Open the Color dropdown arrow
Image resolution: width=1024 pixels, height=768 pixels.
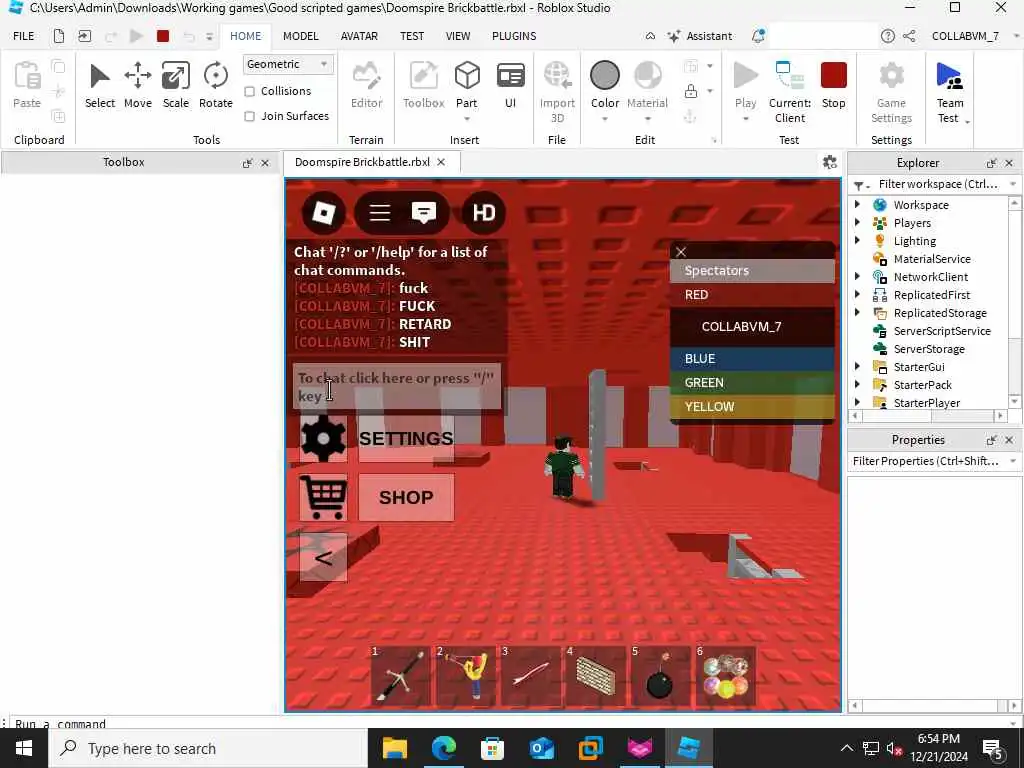point(605,119)
